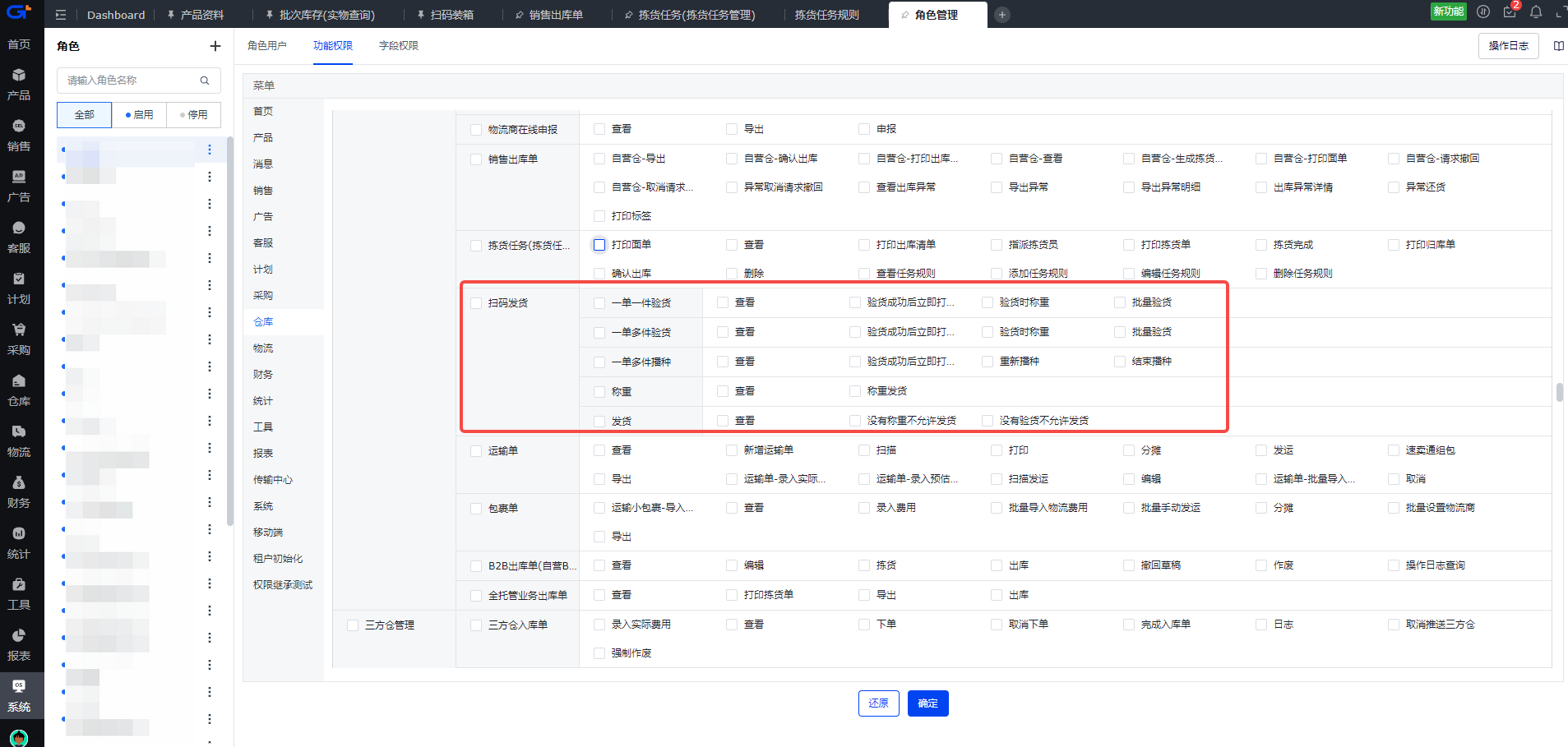Check the 新增运输单 checkbox
The image size is (1568, 747).
click(732, 450)
